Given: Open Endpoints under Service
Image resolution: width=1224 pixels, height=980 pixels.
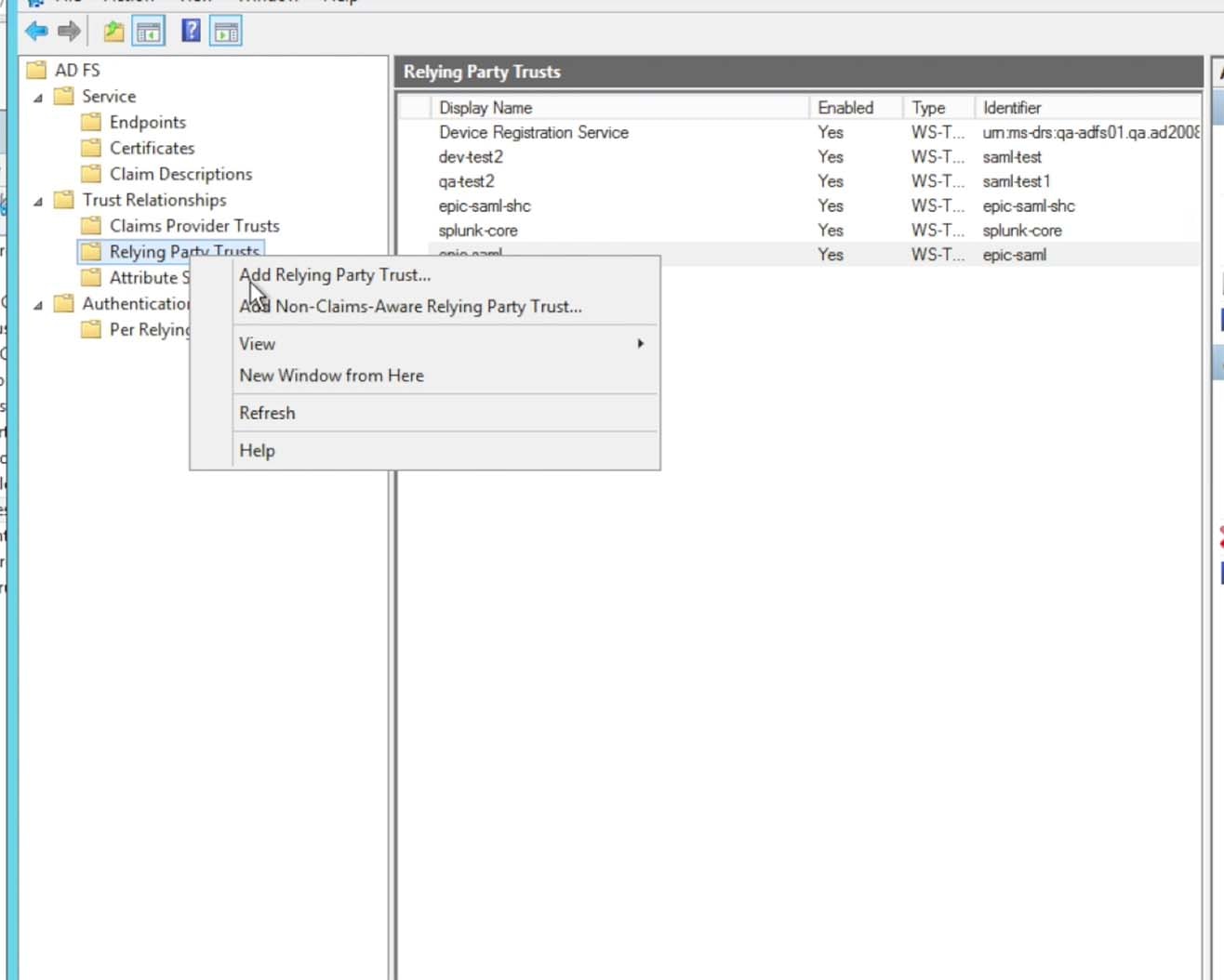Looking at the screenshot, I should point(147,122).
